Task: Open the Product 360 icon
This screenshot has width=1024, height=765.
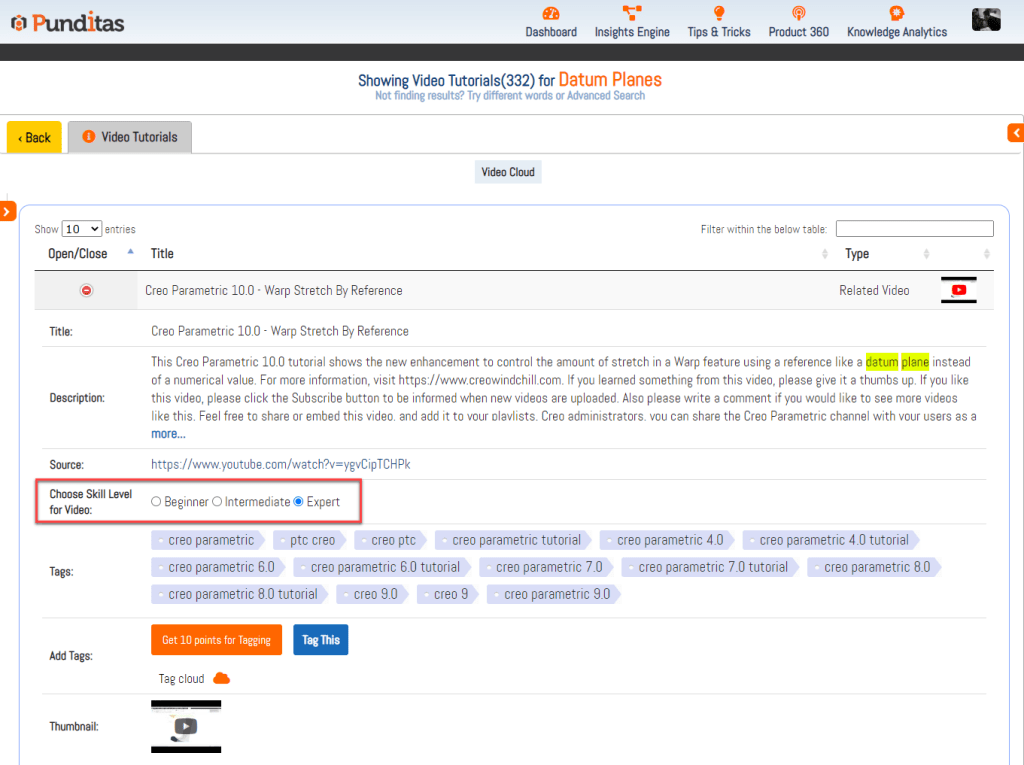Action: pos(798,14)
